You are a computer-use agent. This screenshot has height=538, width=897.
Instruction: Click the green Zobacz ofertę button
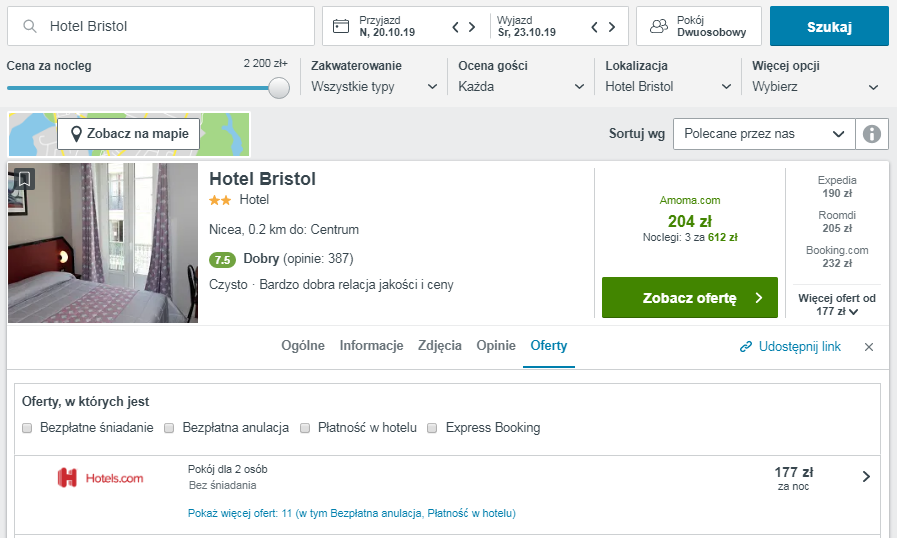pyautogui.click(x=690, y=298)
